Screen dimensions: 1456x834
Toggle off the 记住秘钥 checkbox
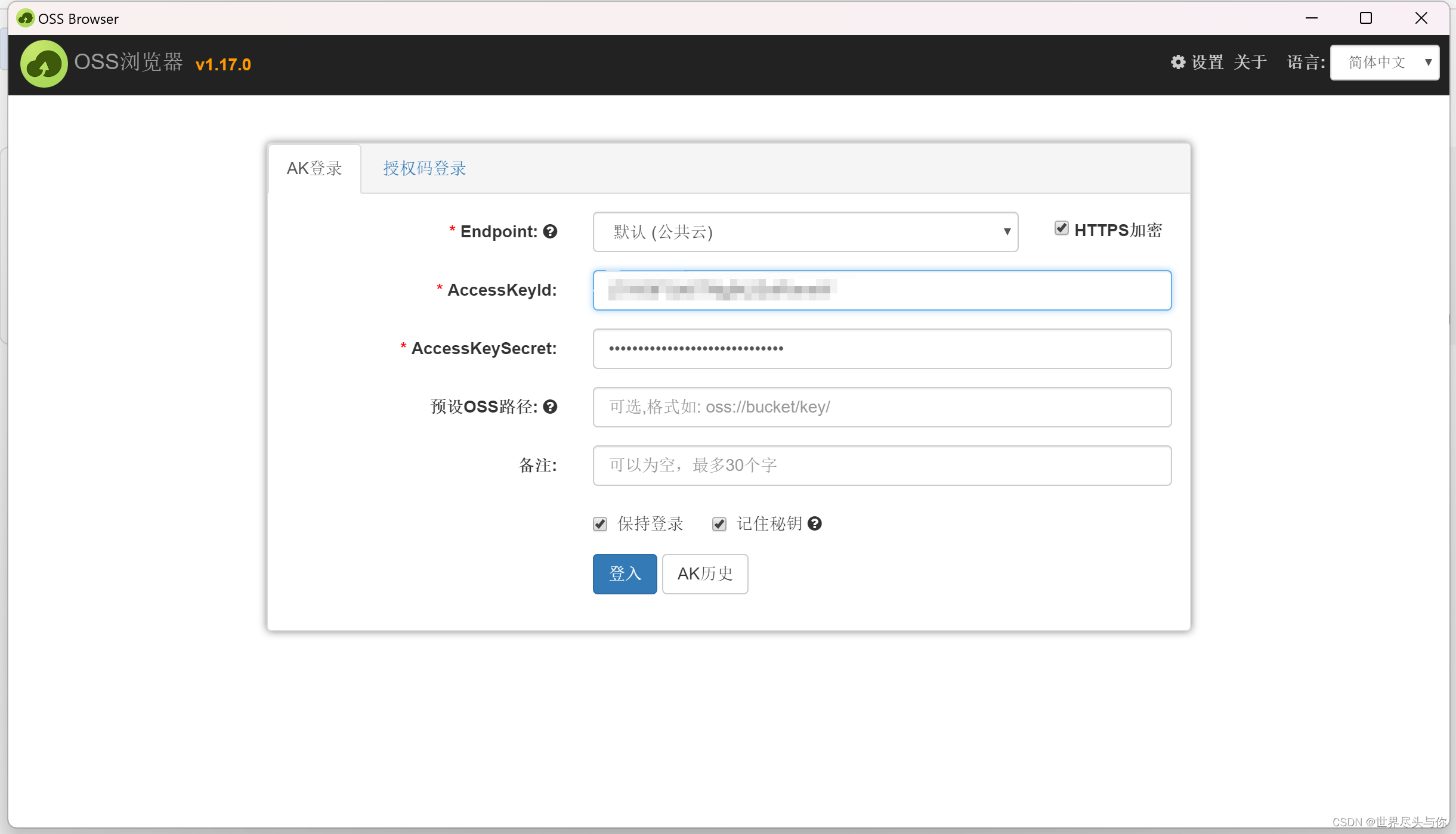pyautogui.click(x=719, y=524)
